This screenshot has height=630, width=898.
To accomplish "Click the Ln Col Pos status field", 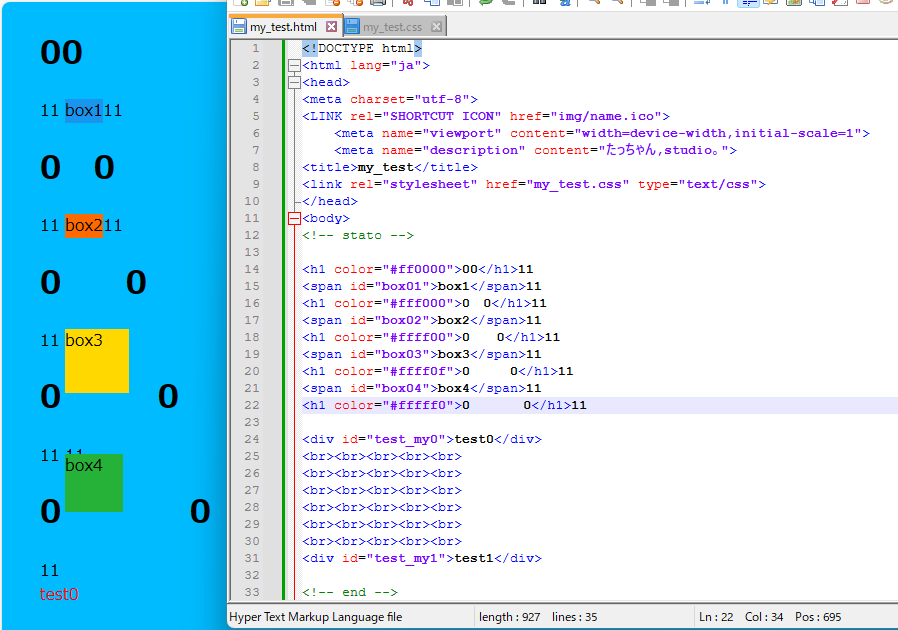I will [770, 617].
